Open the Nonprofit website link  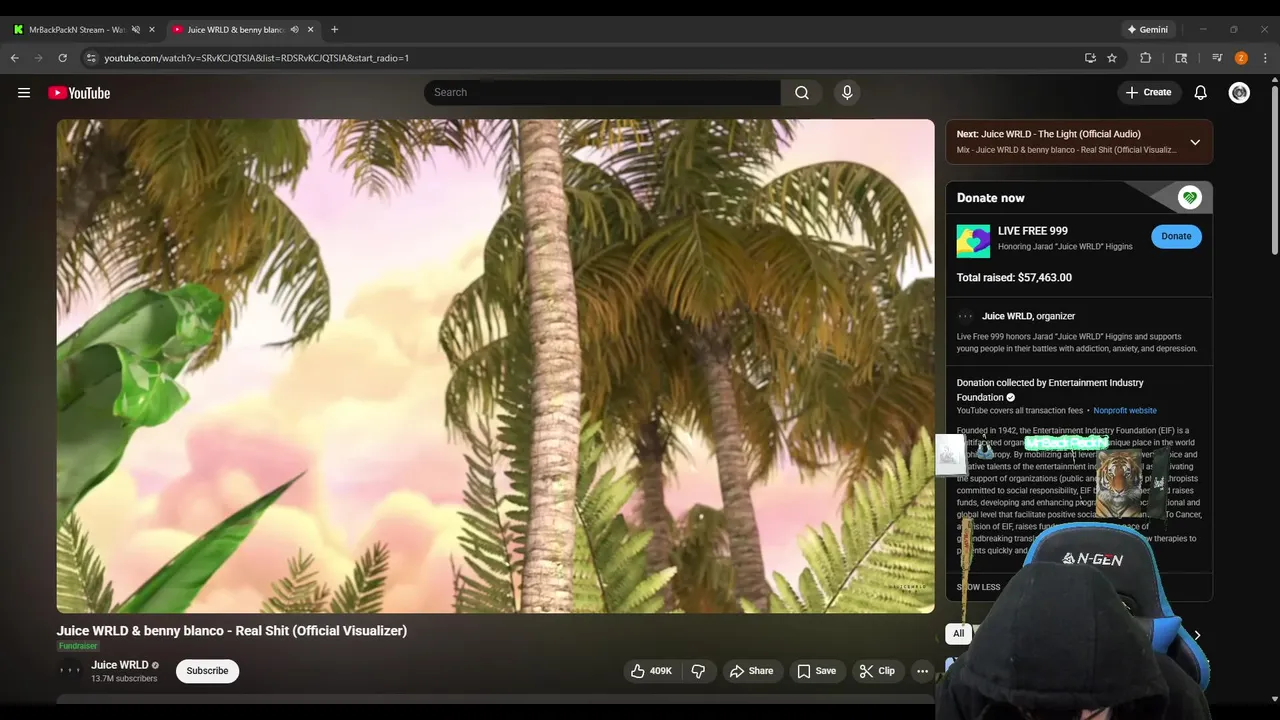click(x=1125, y=411)
